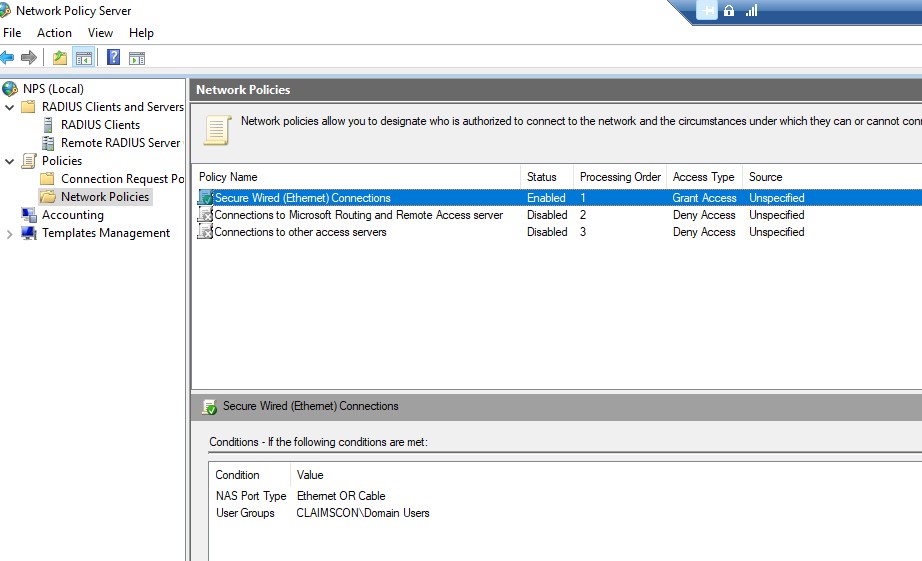This screenshot has height=561, width=922.
Task: Select 'Secure Wired (Ethernet) Connections' policy name
Action: point(302,198)
